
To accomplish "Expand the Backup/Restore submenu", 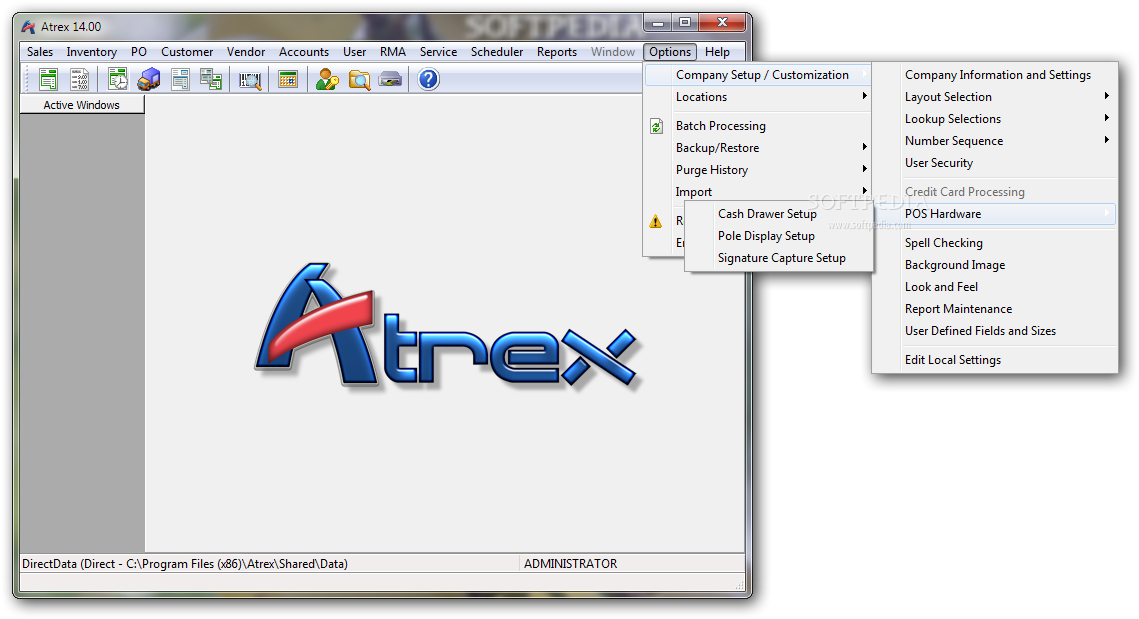I will pyautogui.click(x=758, y=147).
